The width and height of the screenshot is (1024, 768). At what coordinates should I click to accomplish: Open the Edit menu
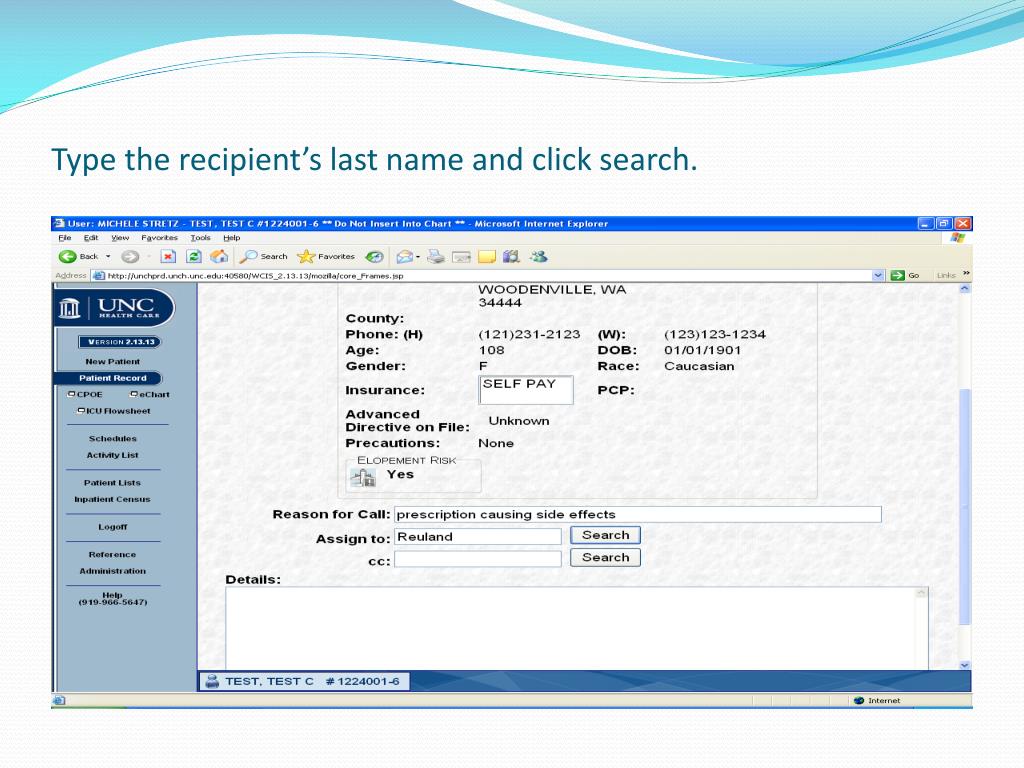[91, 238]
